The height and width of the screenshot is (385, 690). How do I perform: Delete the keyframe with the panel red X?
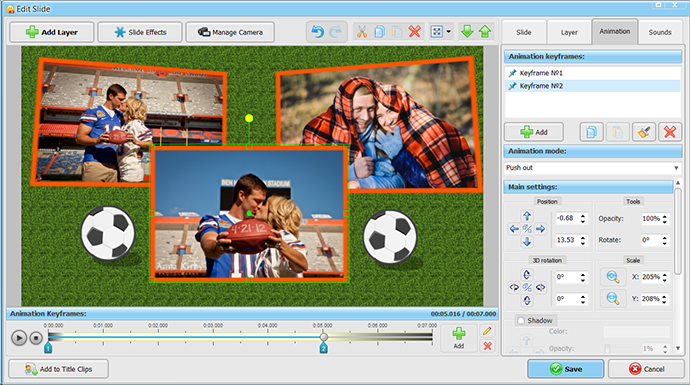[670, 132]
